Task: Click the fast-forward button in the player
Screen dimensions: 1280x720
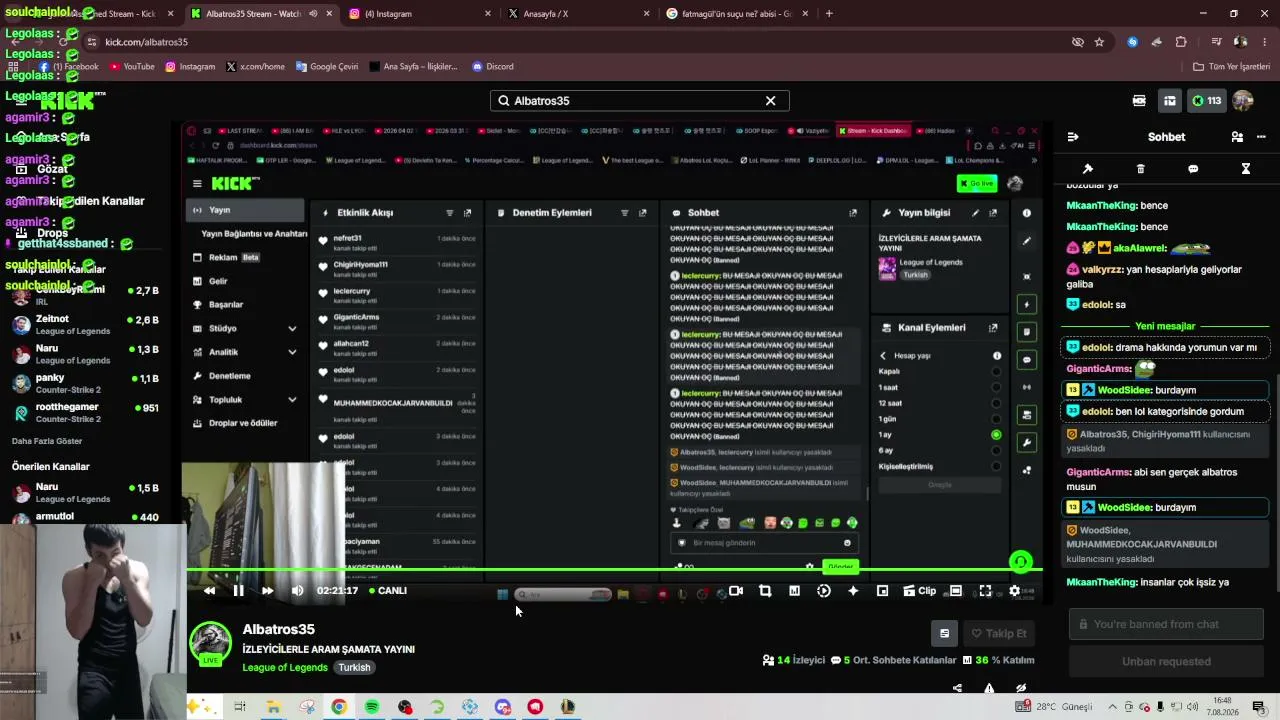Action: point(267,591)
